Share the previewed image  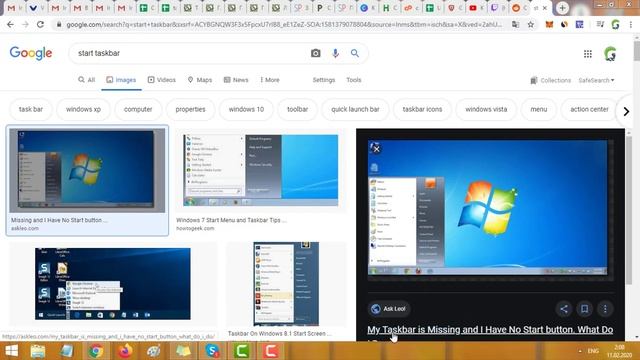coord(564,309)
